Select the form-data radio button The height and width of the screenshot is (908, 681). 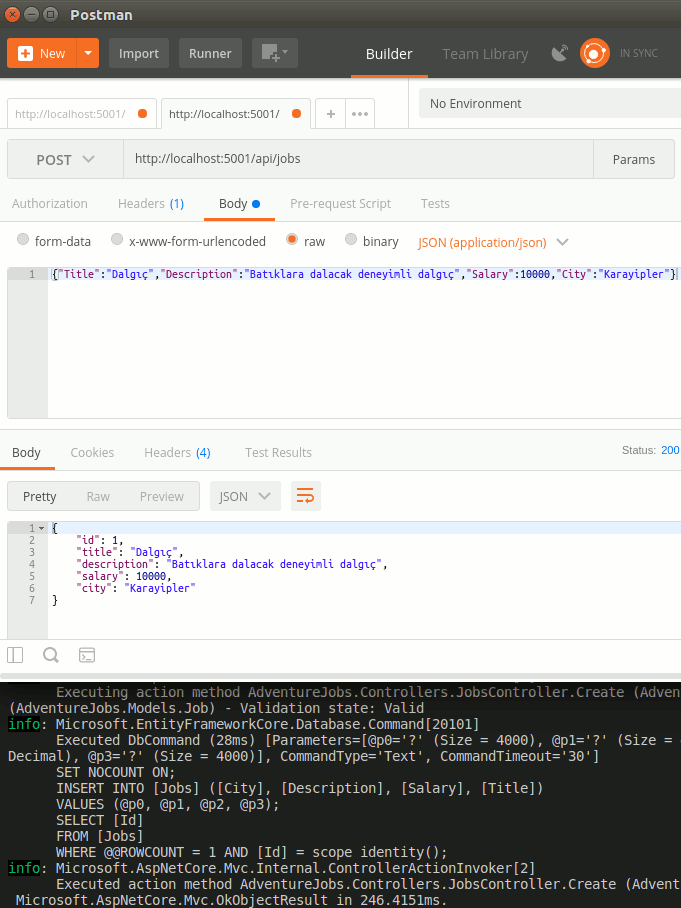[23, 239]
